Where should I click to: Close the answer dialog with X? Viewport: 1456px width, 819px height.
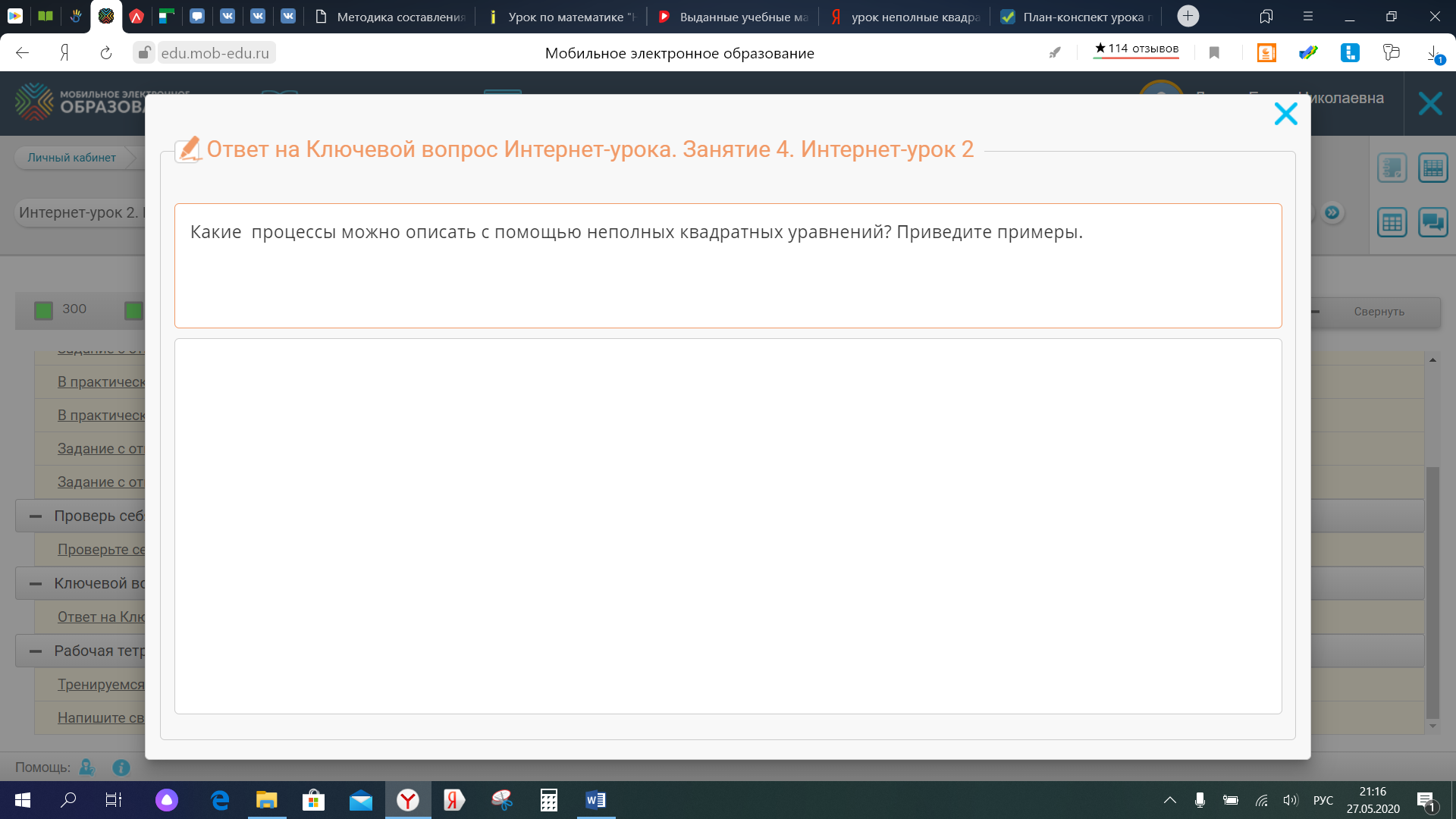(x=1285, y=114)
